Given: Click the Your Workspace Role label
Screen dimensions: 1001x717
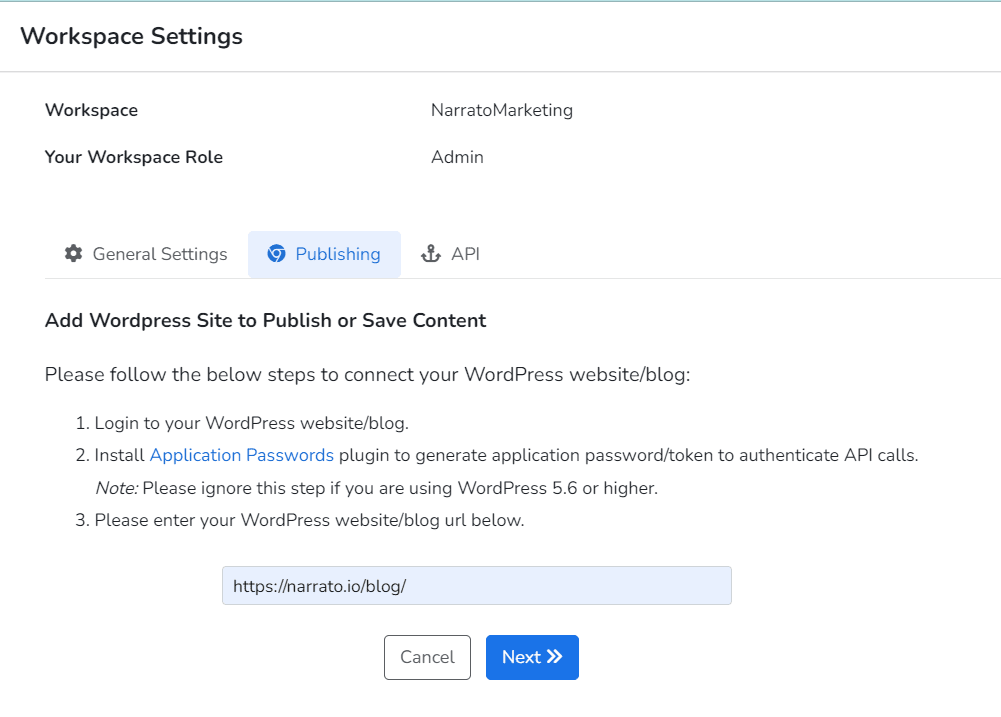Looking at the screenshot, I should tap(133, 157).
